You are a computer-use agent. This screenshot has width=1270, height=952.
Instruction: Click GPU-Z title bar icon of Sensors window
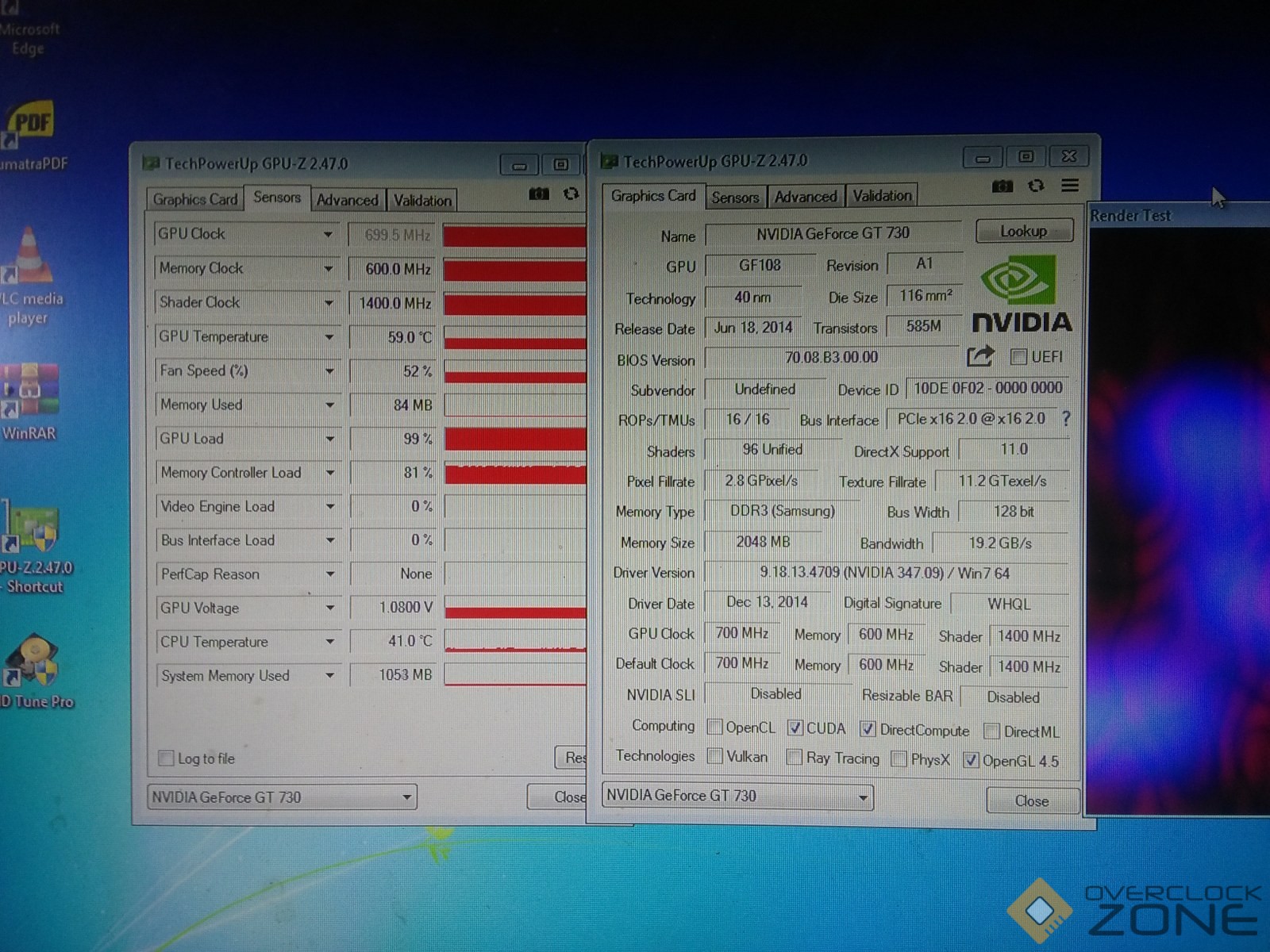click(151, 163)
